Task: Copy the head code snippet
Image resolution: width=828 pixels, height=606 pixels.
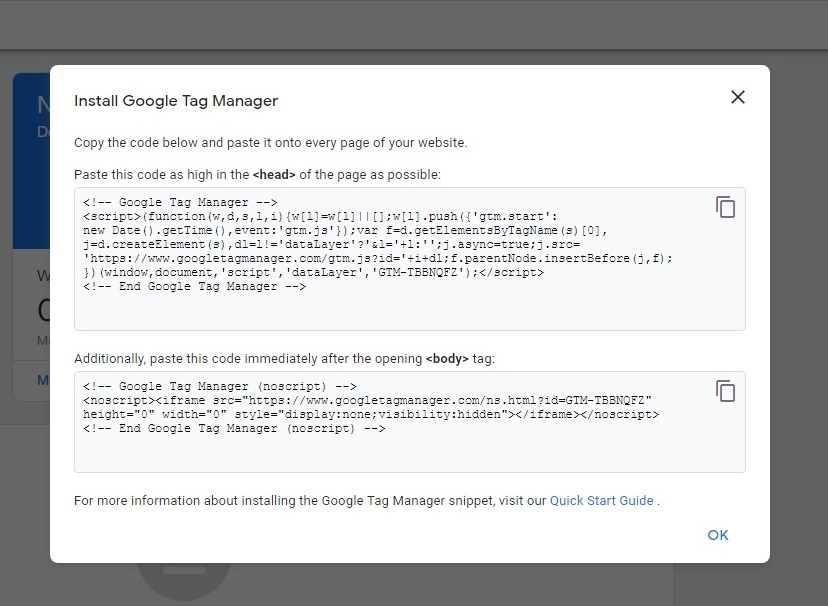Action: pyautogui.click(x=726, y=207)
